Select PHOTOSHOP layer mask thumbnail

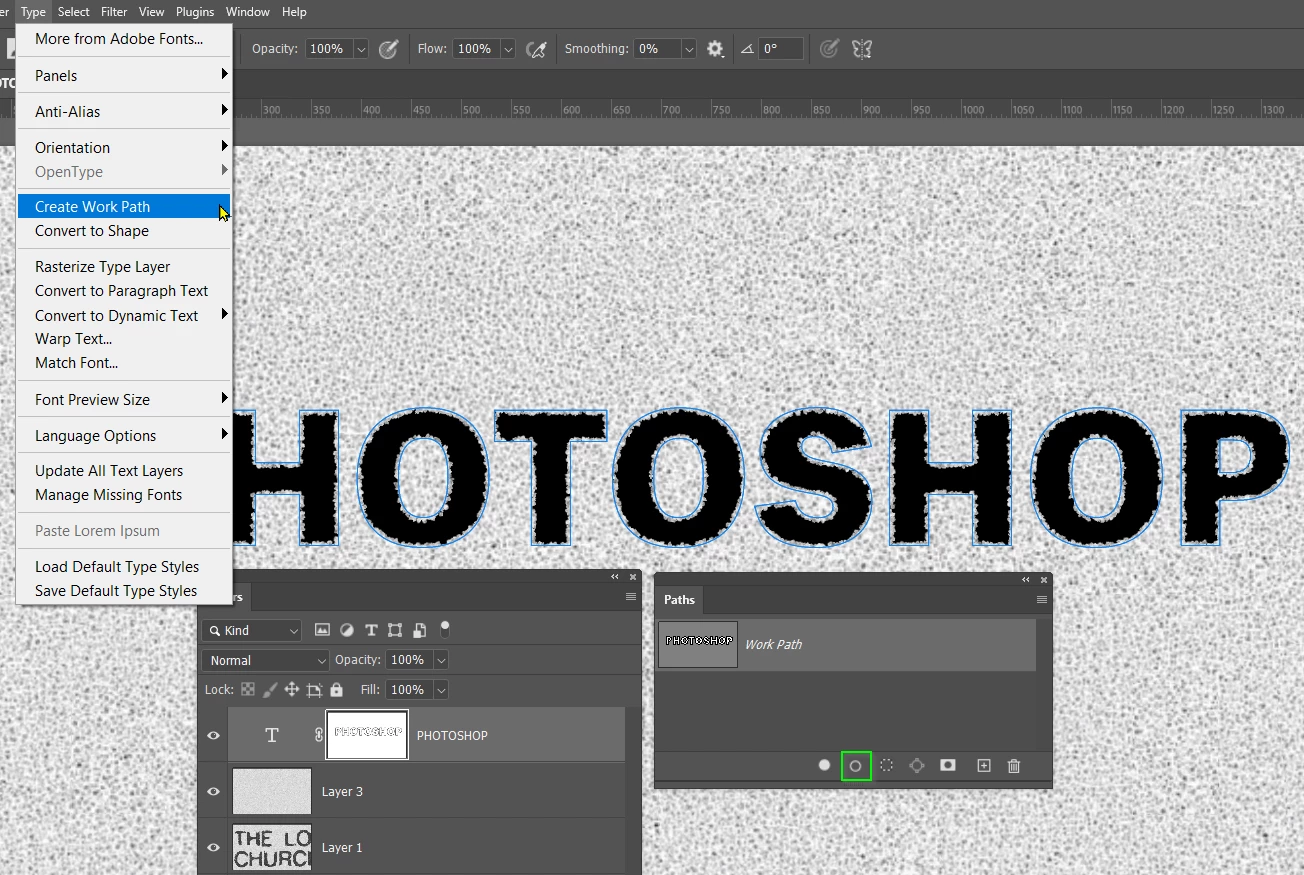(x=367, y=735)
